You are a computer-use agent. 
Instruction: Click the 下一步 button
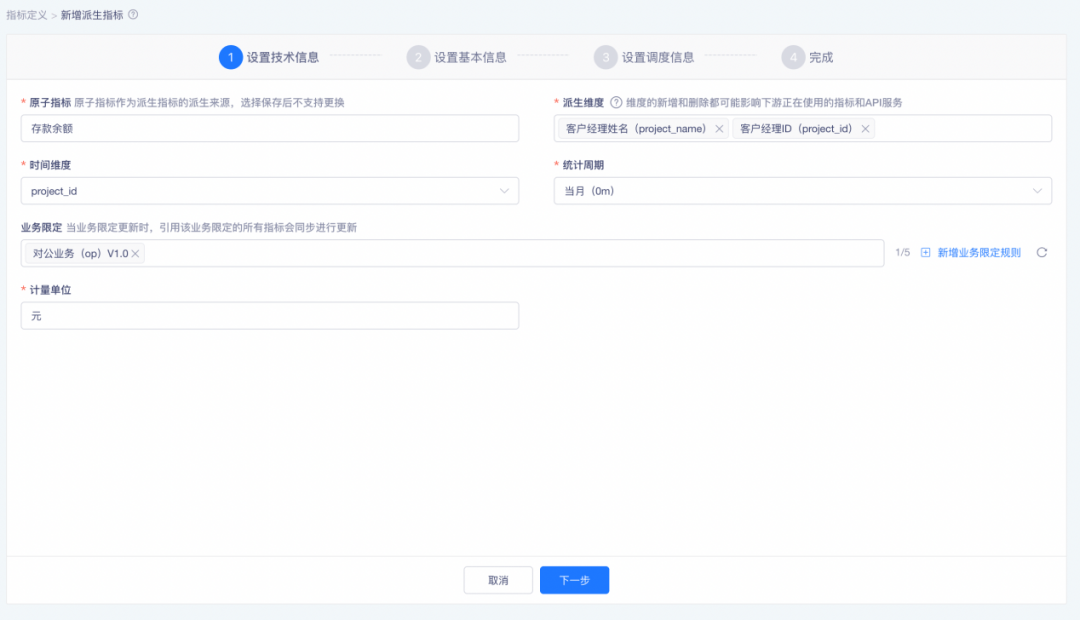(574, 580)
